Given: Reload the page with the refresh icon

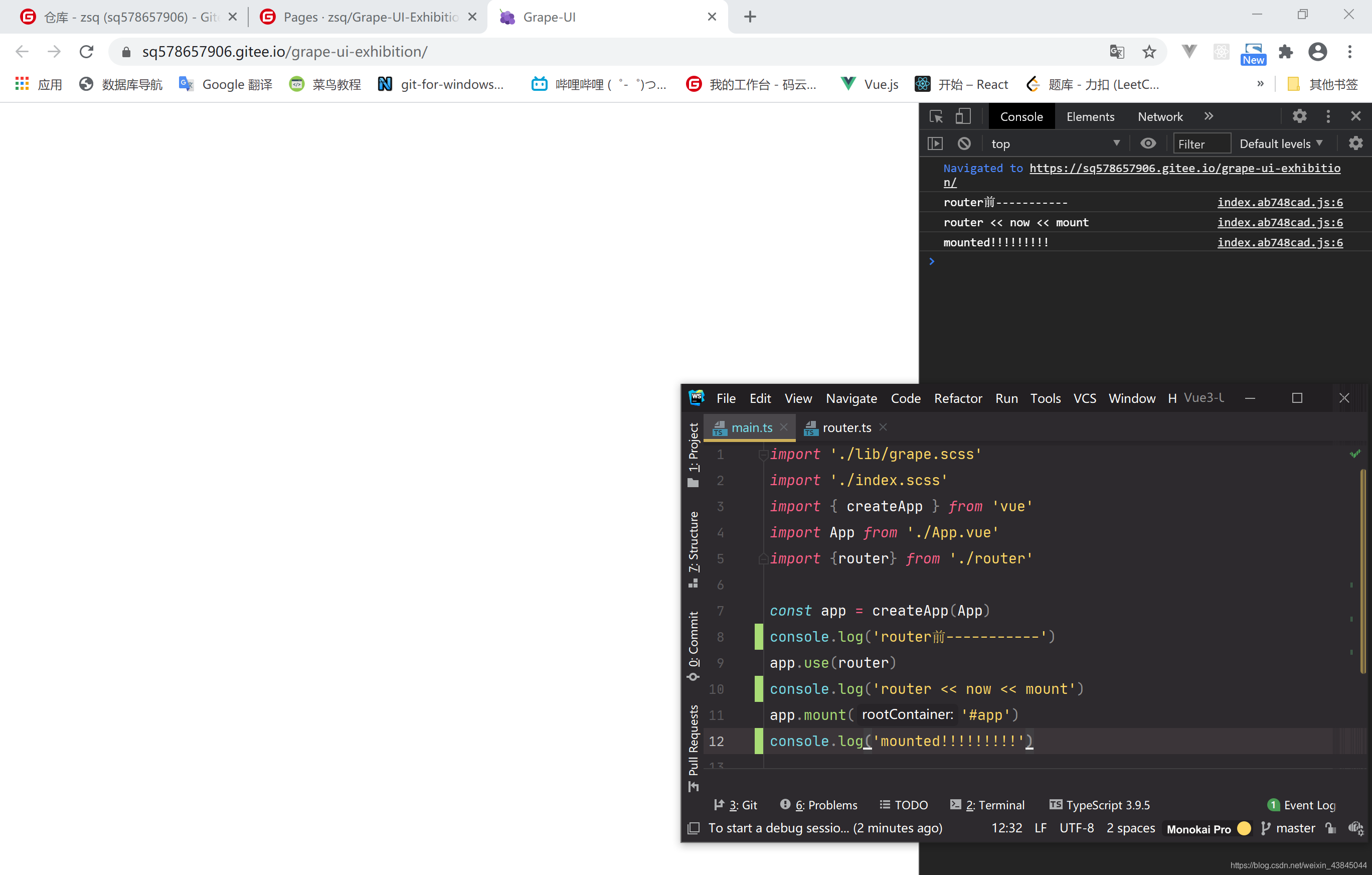Looking at the screenshot, I should 86,52.
